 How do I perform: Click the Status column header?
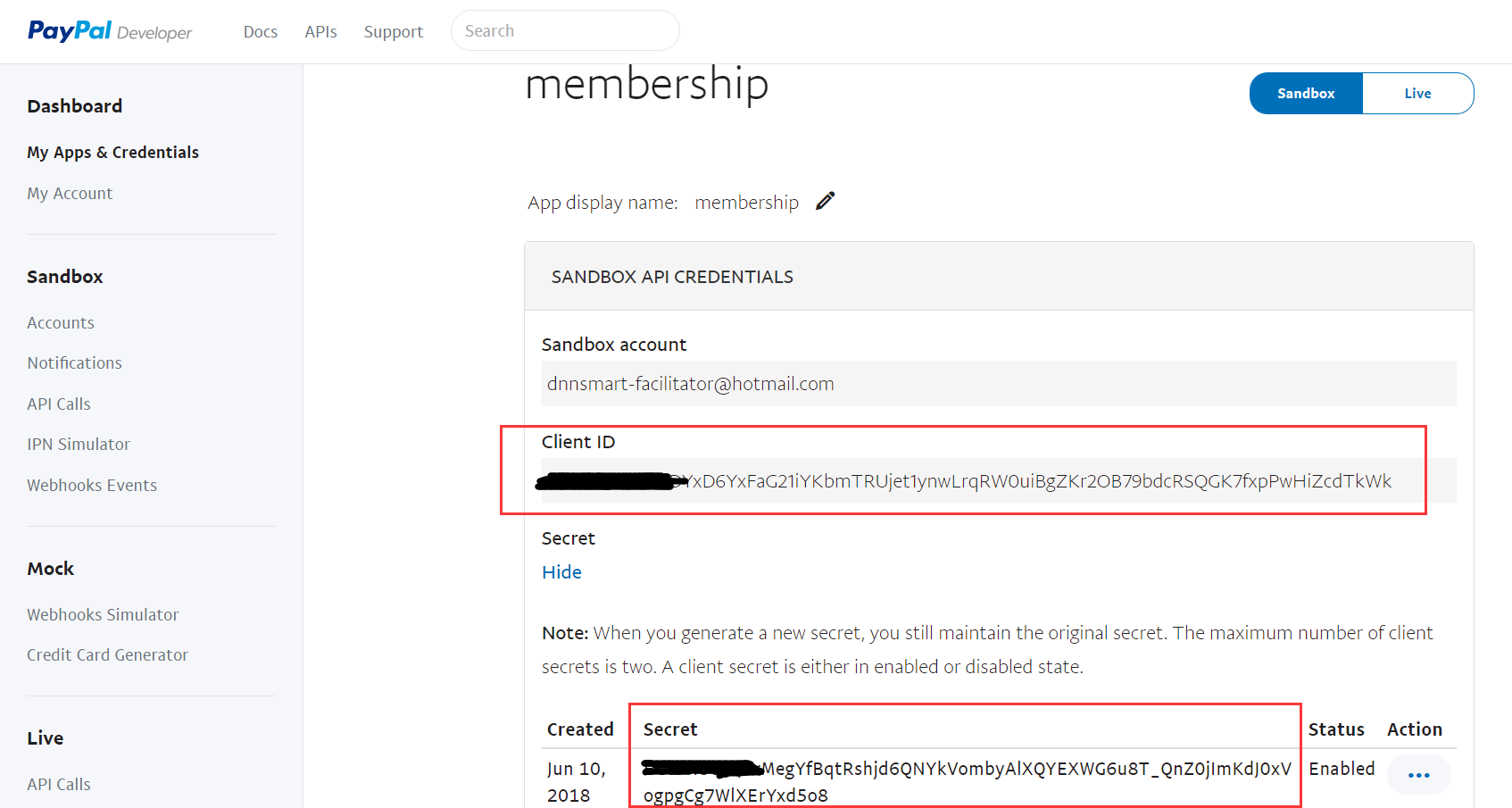1336,729
